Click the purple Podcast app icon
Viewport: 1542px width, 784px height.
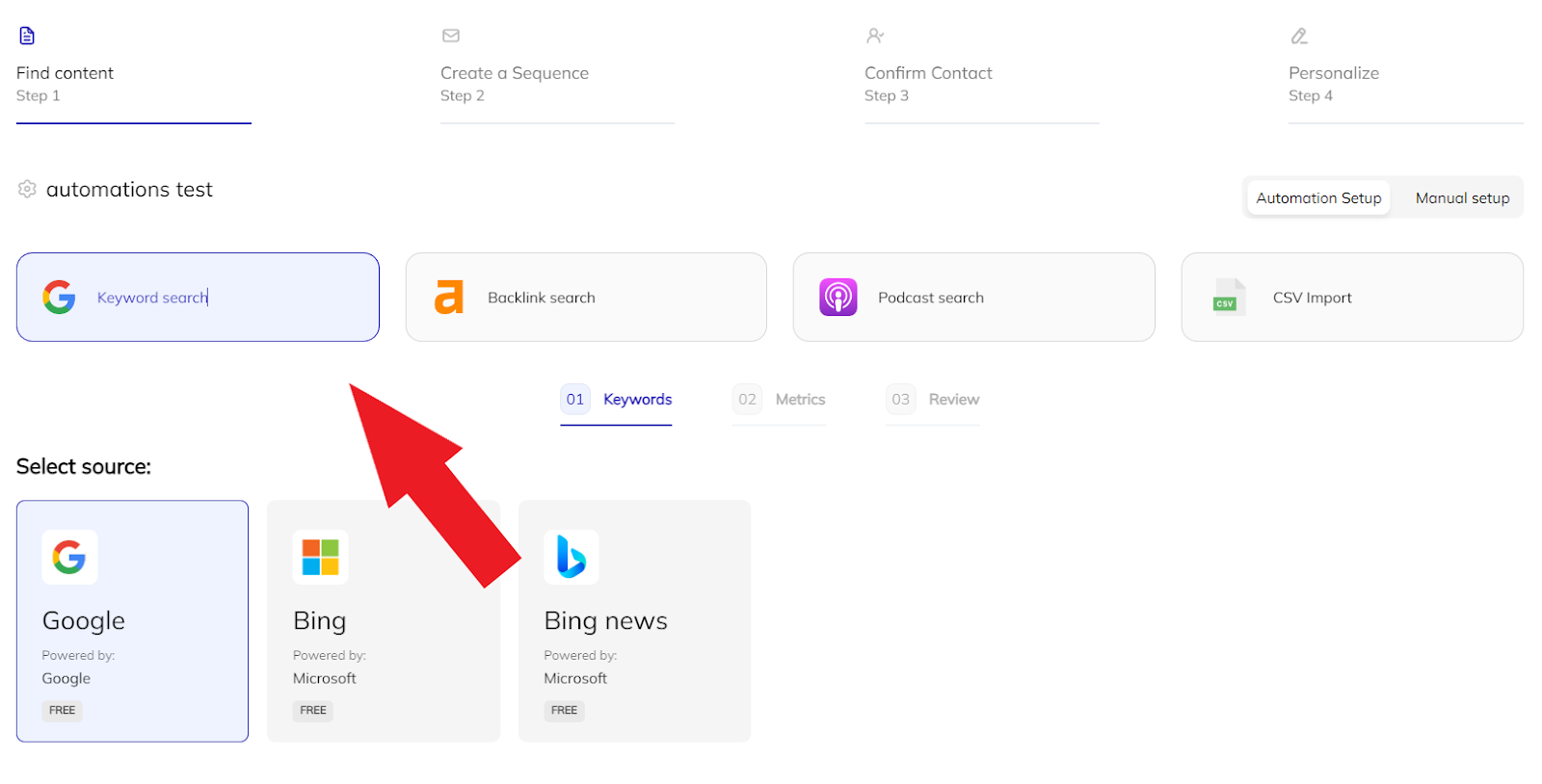[x=838, y=298]
